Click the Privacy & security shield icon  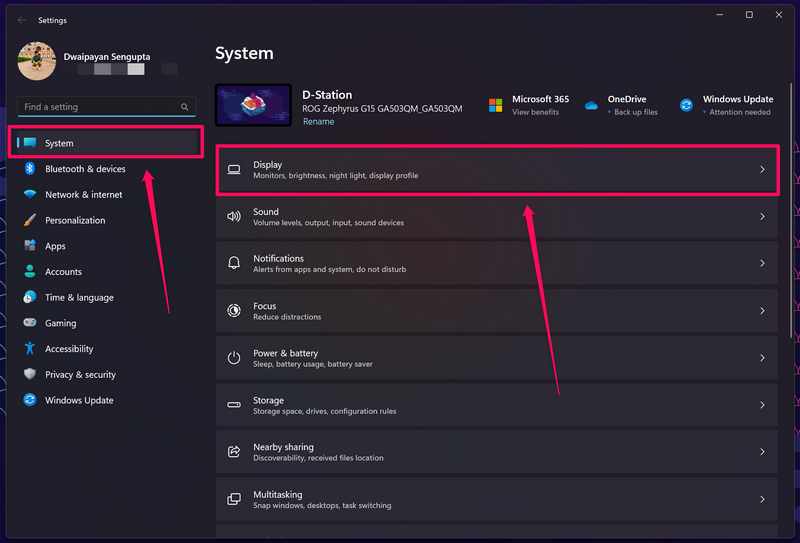tap(30, 375)
